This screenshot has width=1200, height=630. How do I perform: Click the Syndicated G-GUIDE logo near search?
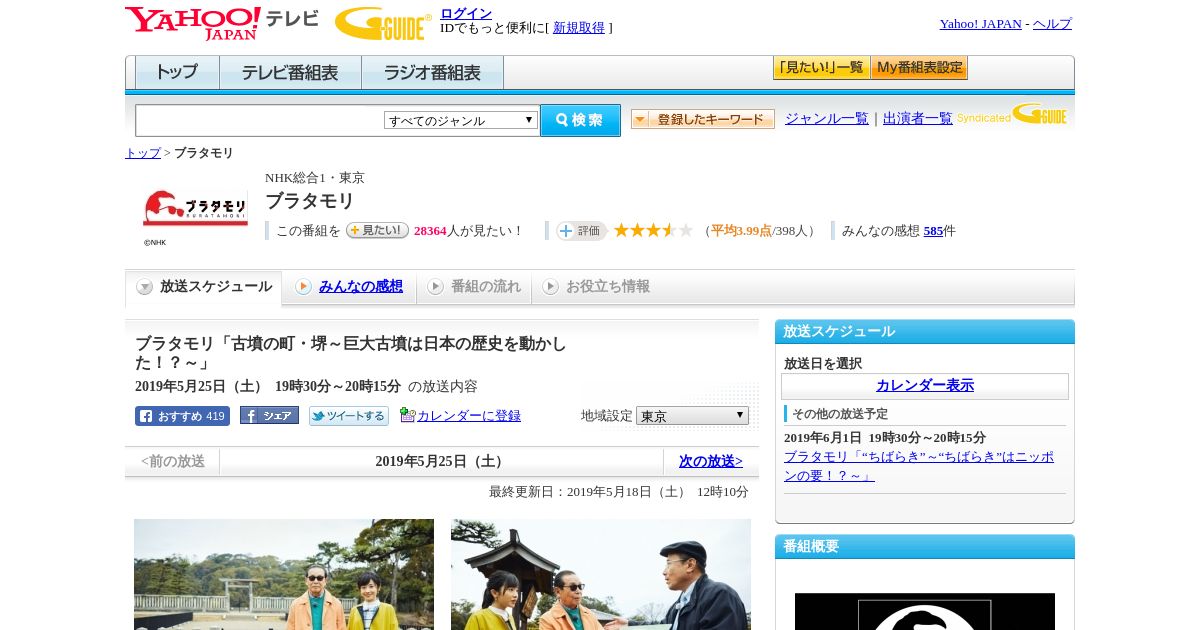pos(1012,115)
